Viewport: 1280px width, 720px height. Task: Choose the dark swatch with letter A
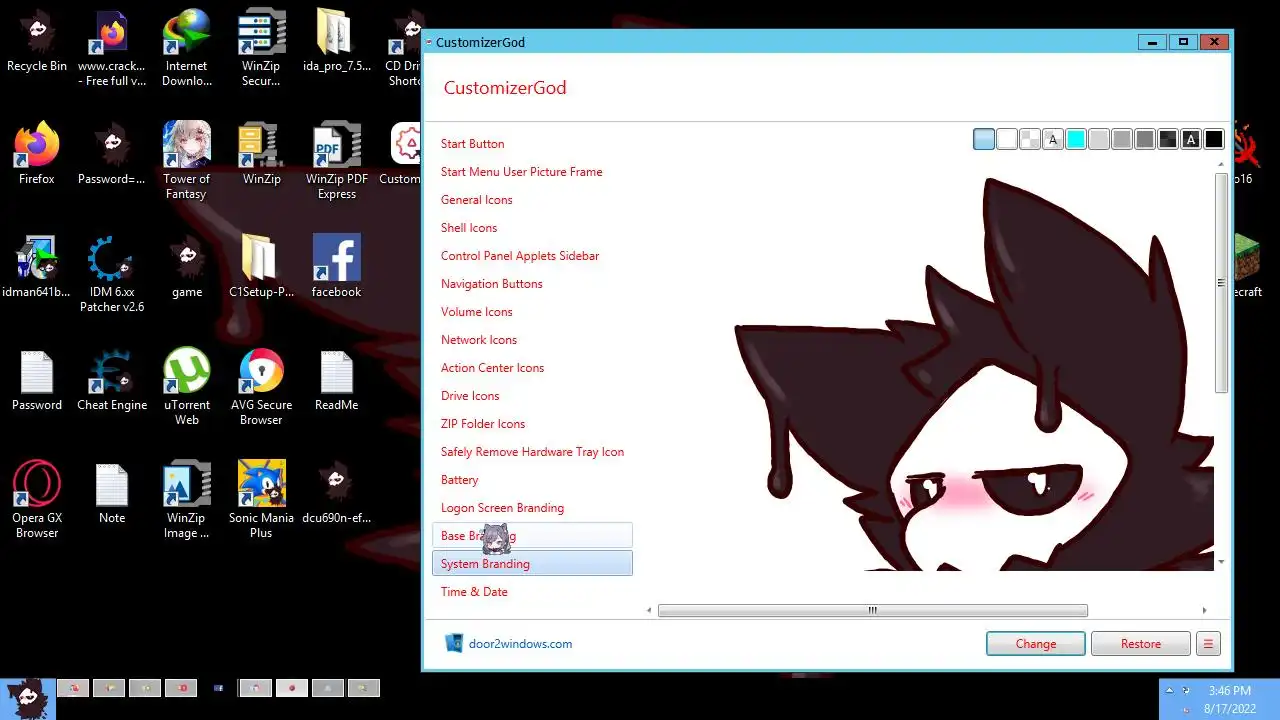coord(1191,140)
